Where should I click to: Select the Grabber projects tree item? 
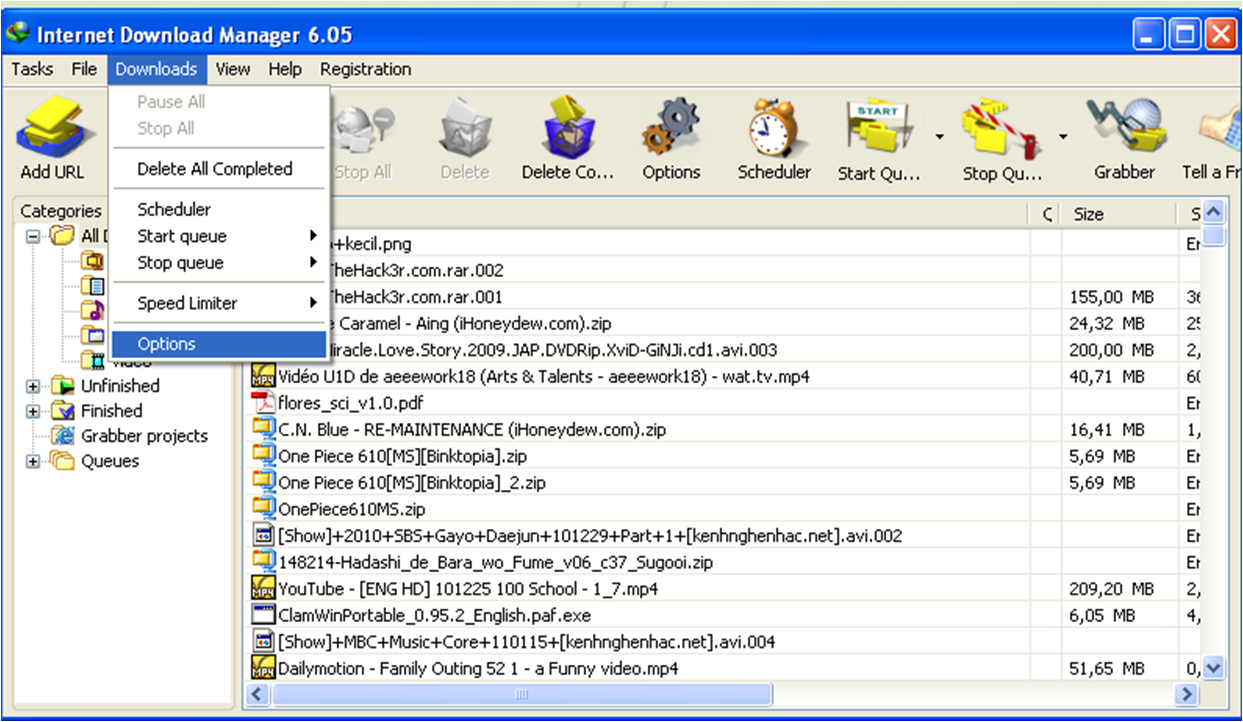[144, 436]
